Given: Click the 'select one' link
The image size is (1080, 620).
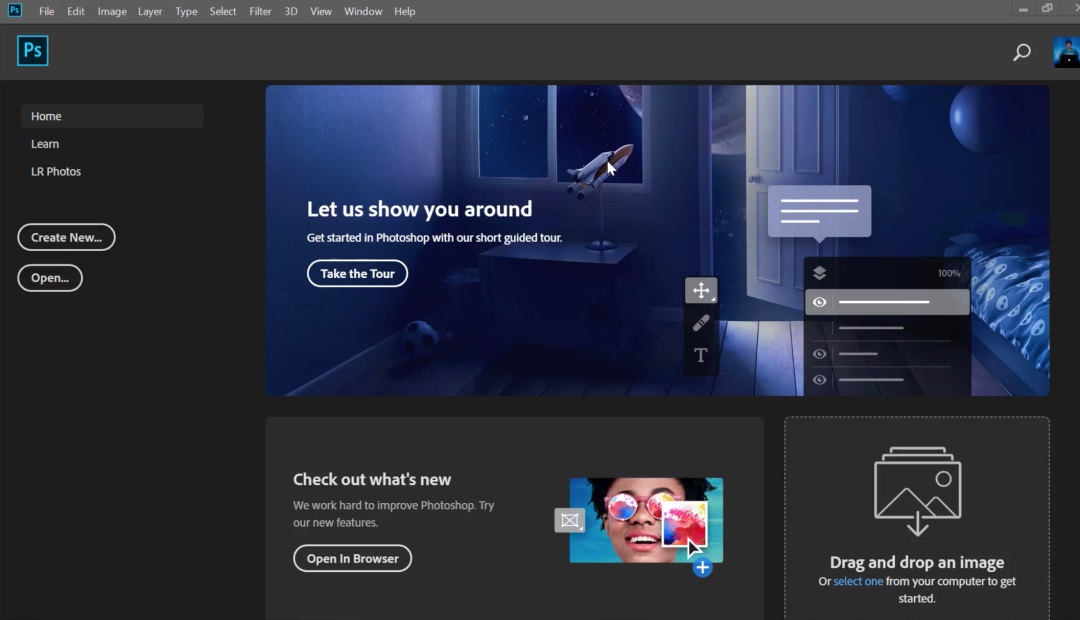Looking at the screenshot, I should (858, 581).
